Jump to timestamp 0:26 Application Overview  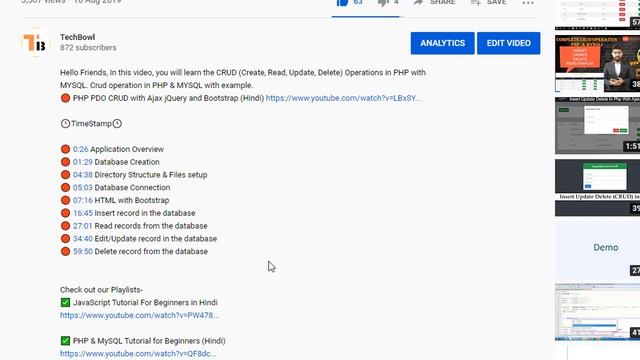pos(80,149)
